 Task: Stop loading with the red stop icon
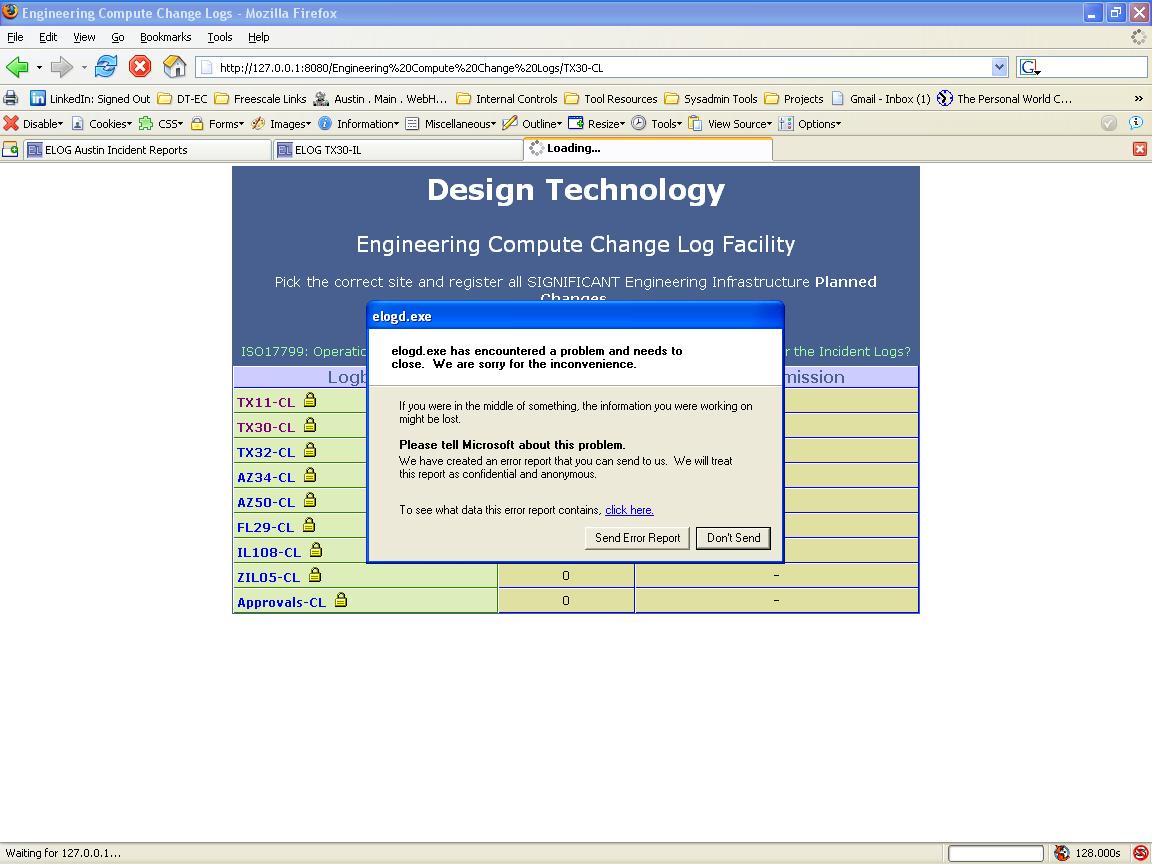[x=140, y=67]
